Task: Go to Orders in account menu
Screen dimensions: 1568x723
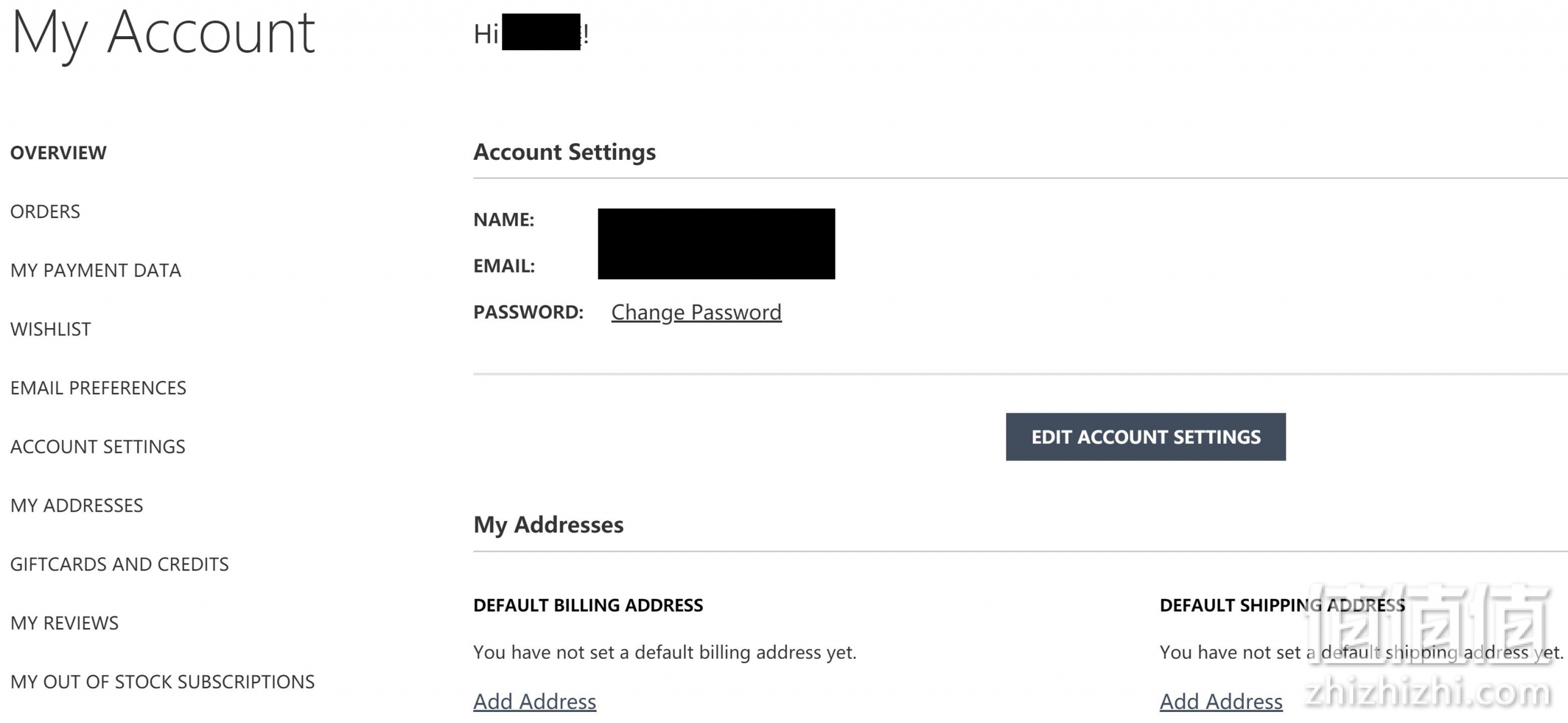Action: tap(45, 211)
